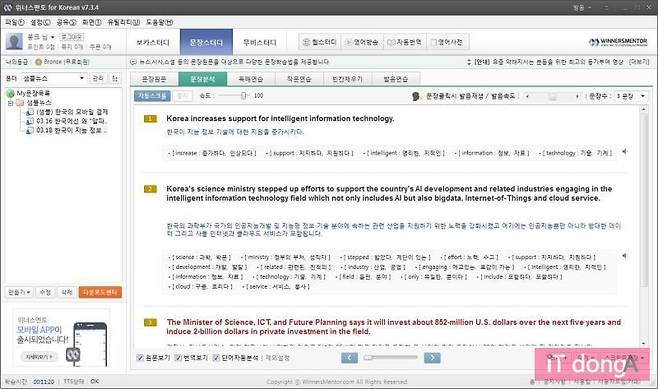Screen dimensions: 658x389
Task: Click the green My문장목록 root icon
Action: 10,93
